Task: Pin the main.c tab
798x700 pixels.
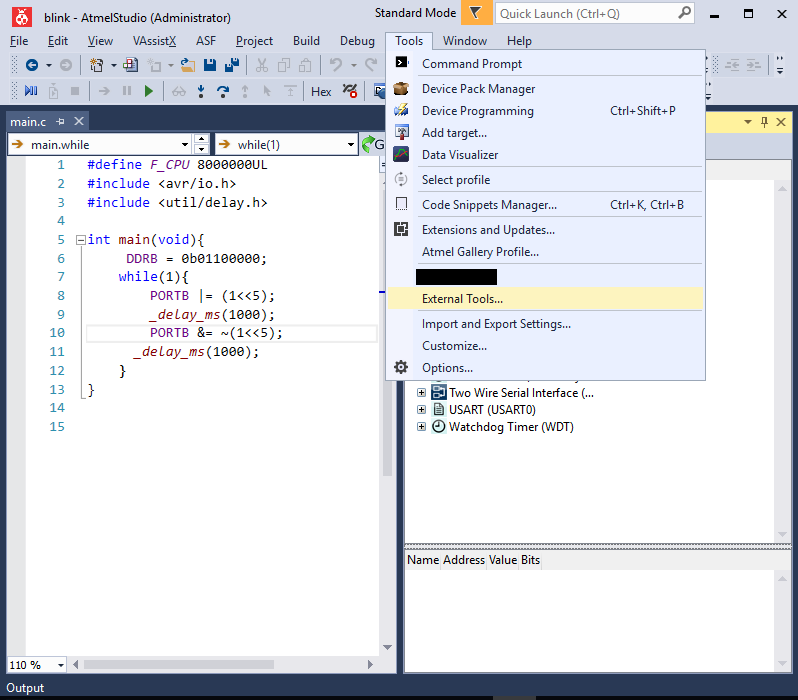Action: tap(61, 122)
